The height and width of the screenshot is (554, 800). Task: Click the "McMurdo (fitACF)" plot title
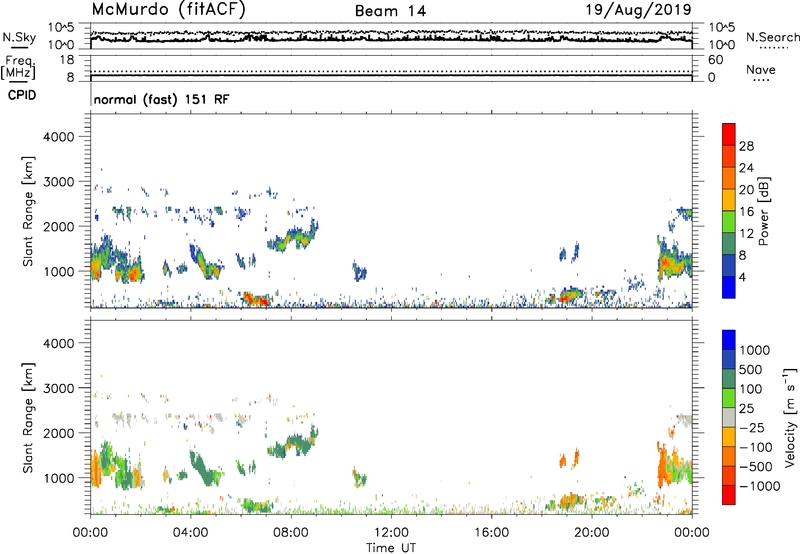click(168, 10)
